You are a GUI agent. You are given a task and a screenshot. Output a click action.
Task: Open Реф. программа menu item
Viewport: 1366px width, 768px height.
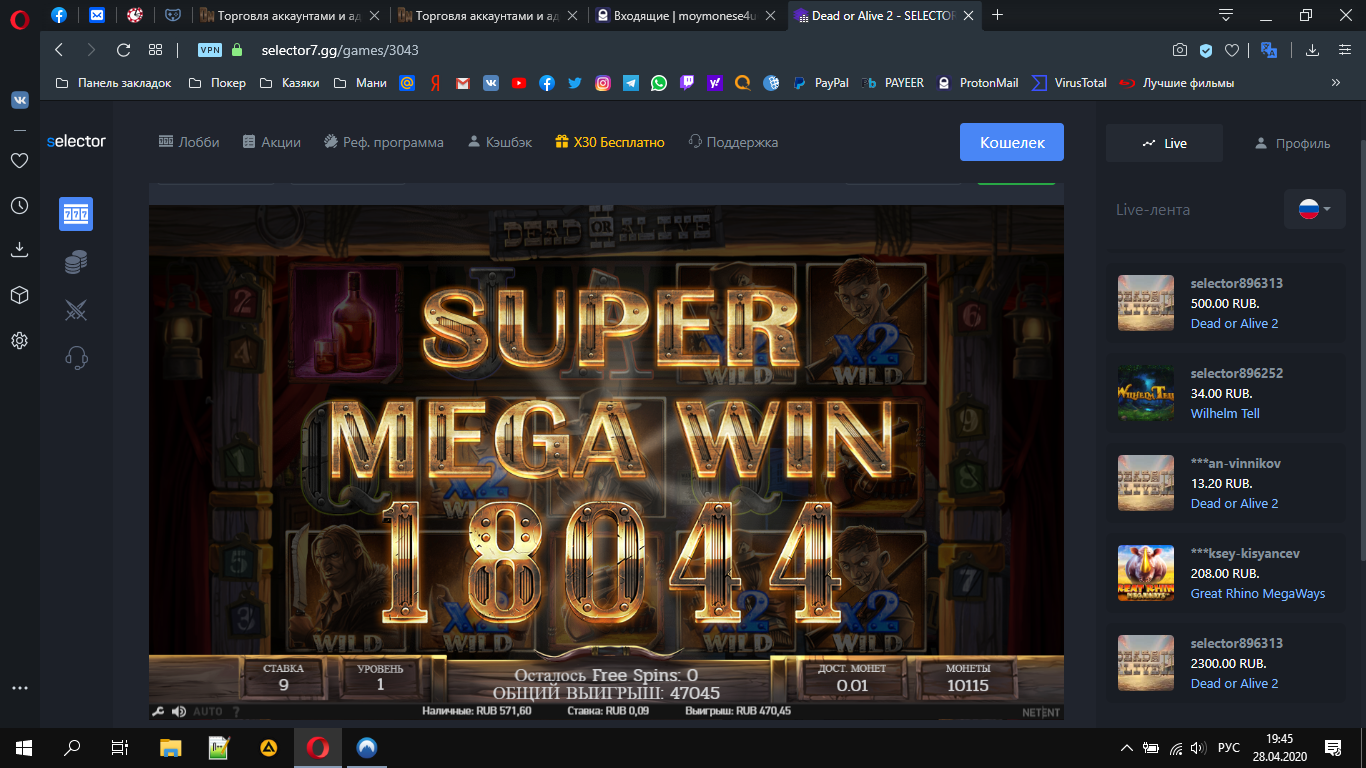pos(384,142)
